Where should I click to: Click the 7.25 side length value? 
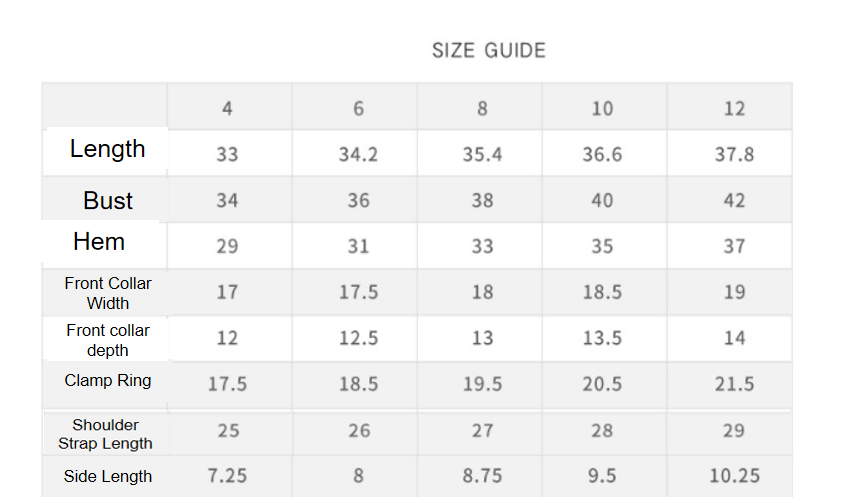(227, 476)
